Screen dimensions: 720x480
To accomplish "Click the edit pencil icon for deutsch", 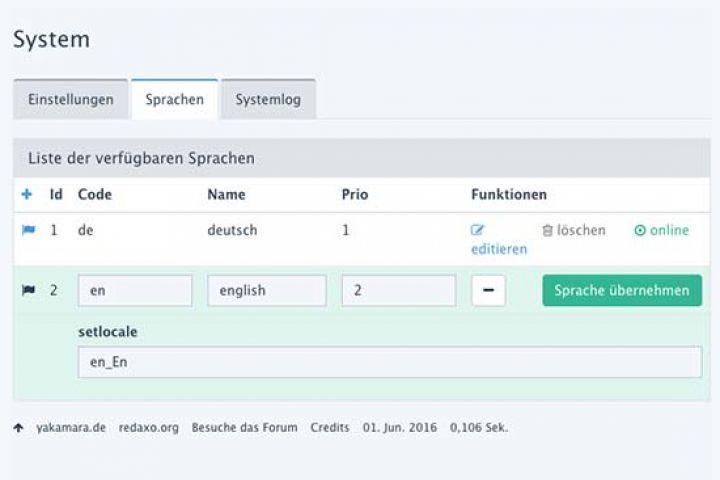I will [x=478, y=230].
